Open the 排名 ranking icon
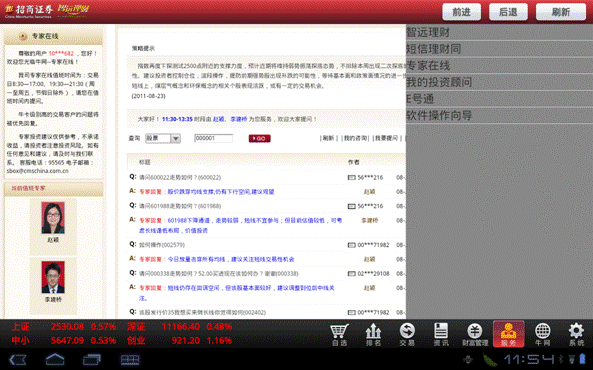 [373, 334]
